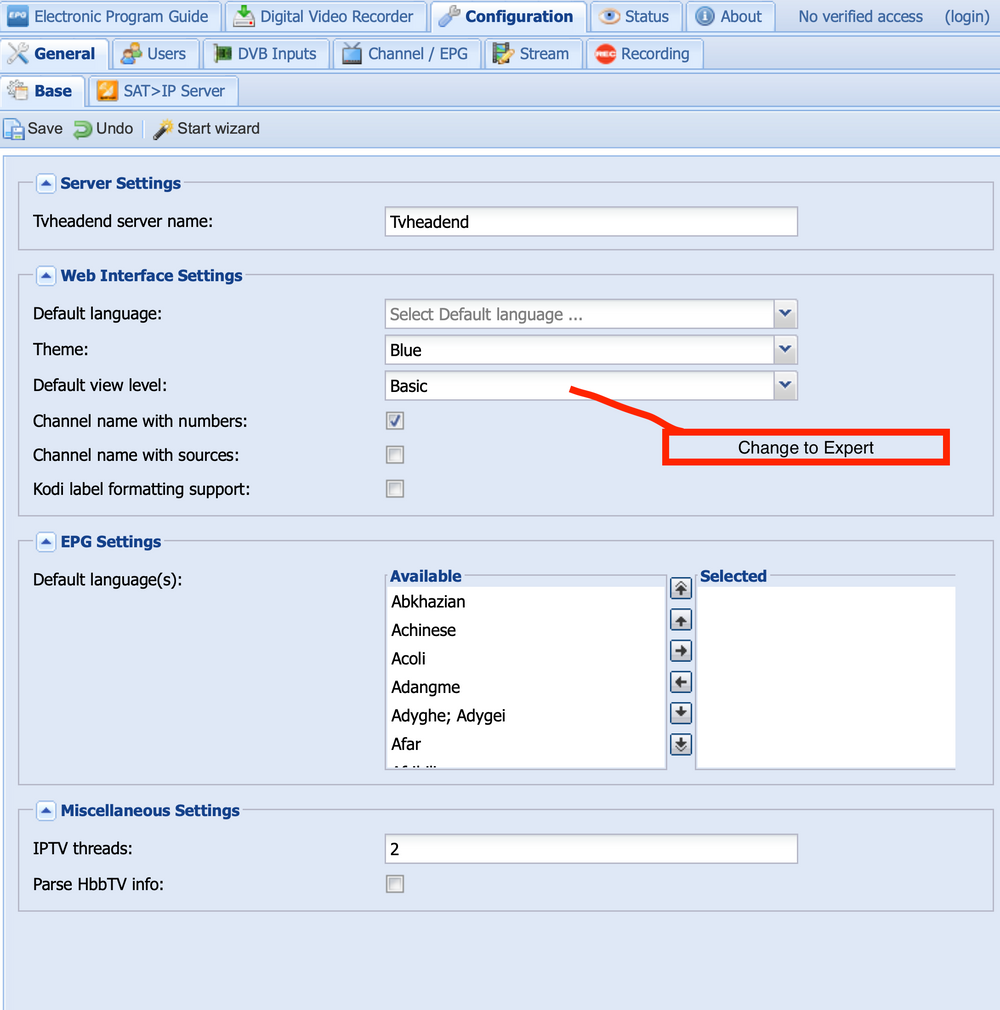Viewport: 1000px width, 1010px height.
Task: Click the Undo green arrow icon
Action: coord(83,129)
